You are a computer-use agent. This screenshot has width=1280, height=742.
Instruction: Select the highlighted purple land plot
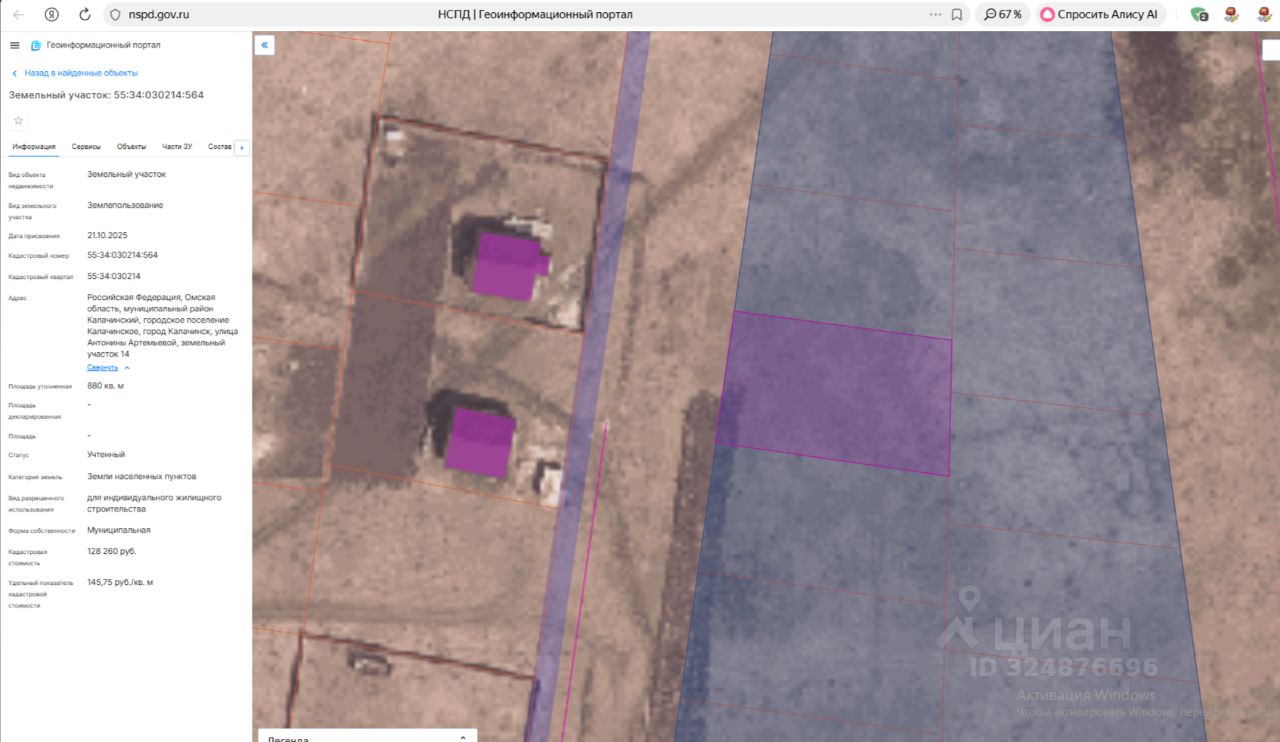[835, 393]
